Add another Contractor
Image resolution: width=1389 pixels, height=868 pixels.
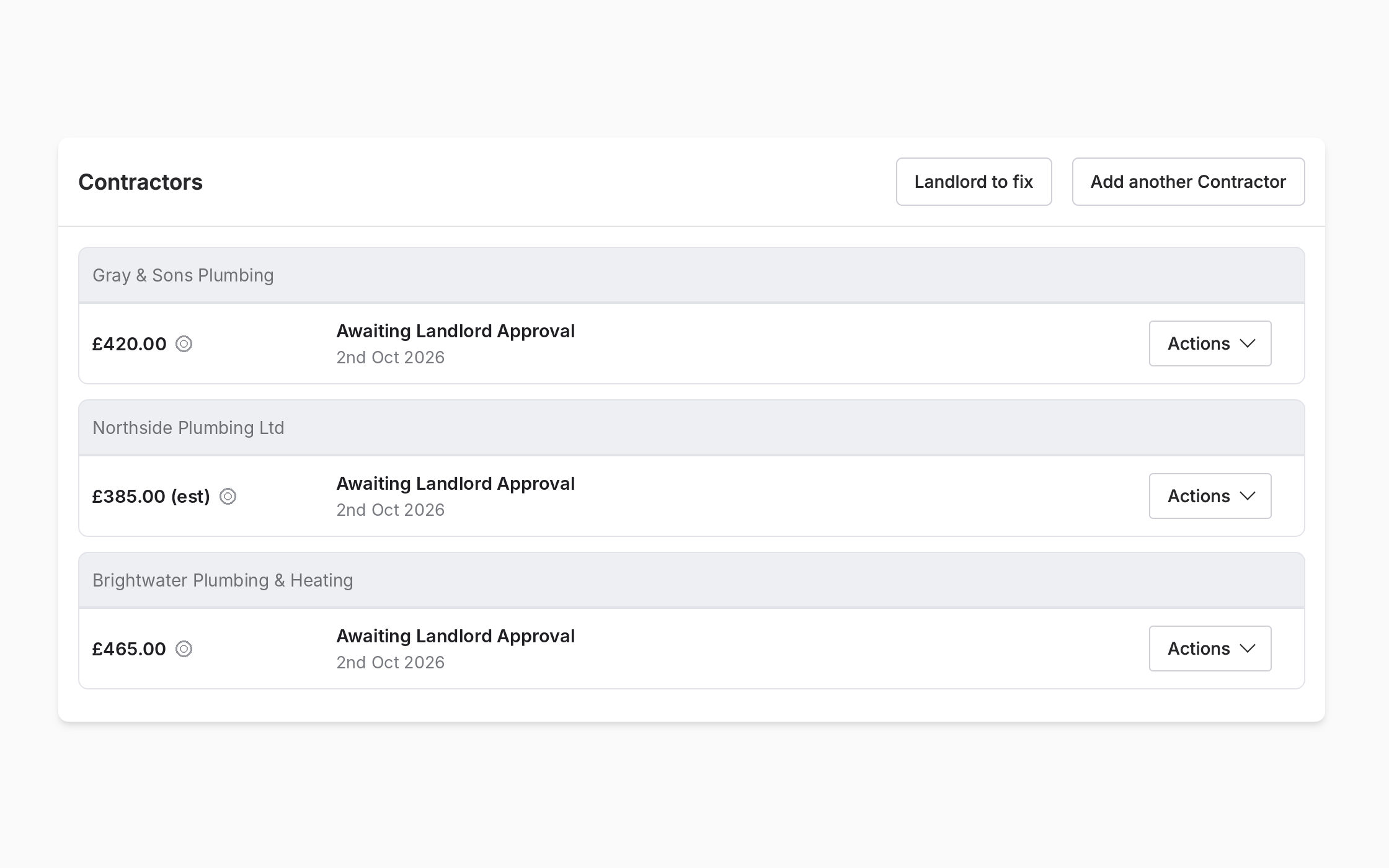click(x=1188, y=182)
